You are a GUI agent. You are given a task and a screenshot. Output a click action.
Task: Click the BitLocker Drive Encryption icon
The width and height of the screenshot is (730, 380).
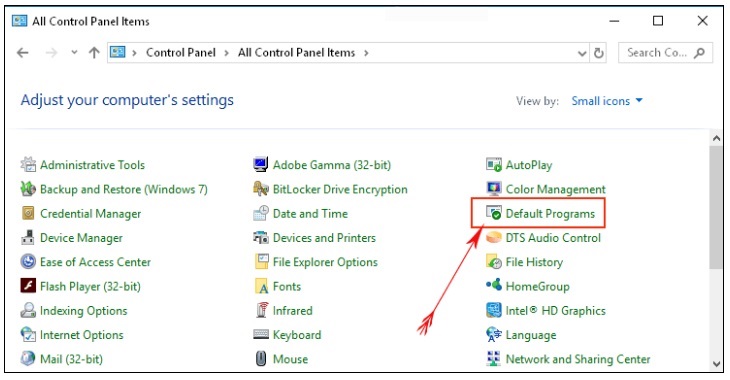pyautogui.click(x=261, y=189)
